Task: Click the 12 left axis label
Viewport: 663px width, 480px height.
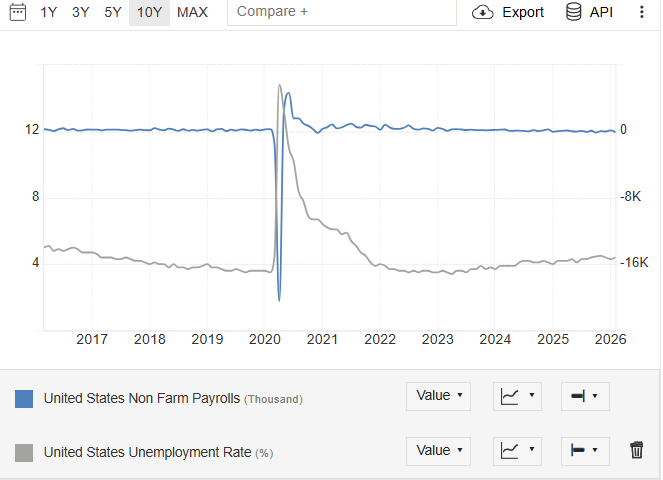Action: pos(32,129)
